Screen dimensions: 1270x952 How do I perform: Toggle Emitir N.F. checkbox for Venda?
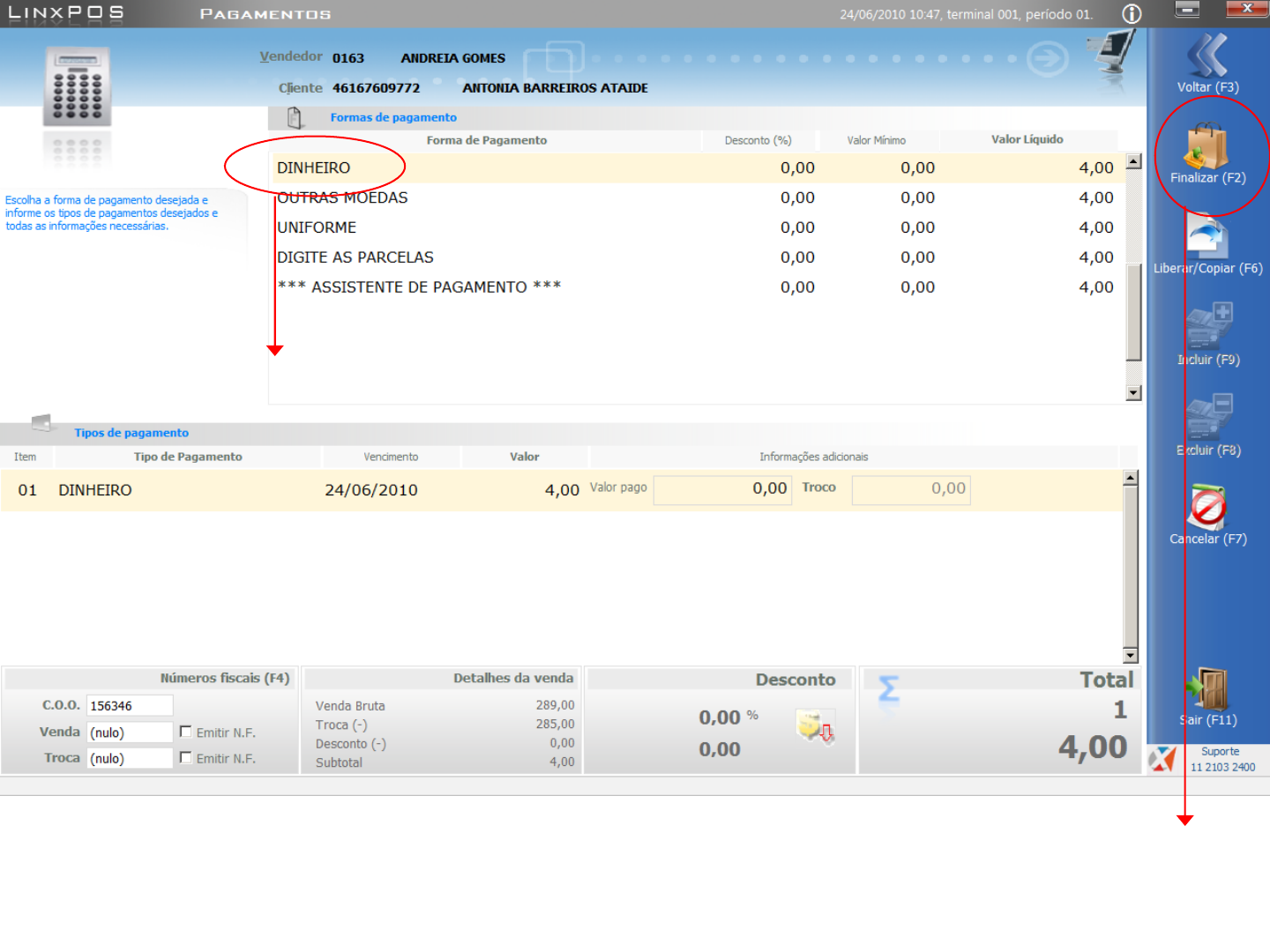pos(185,732)
